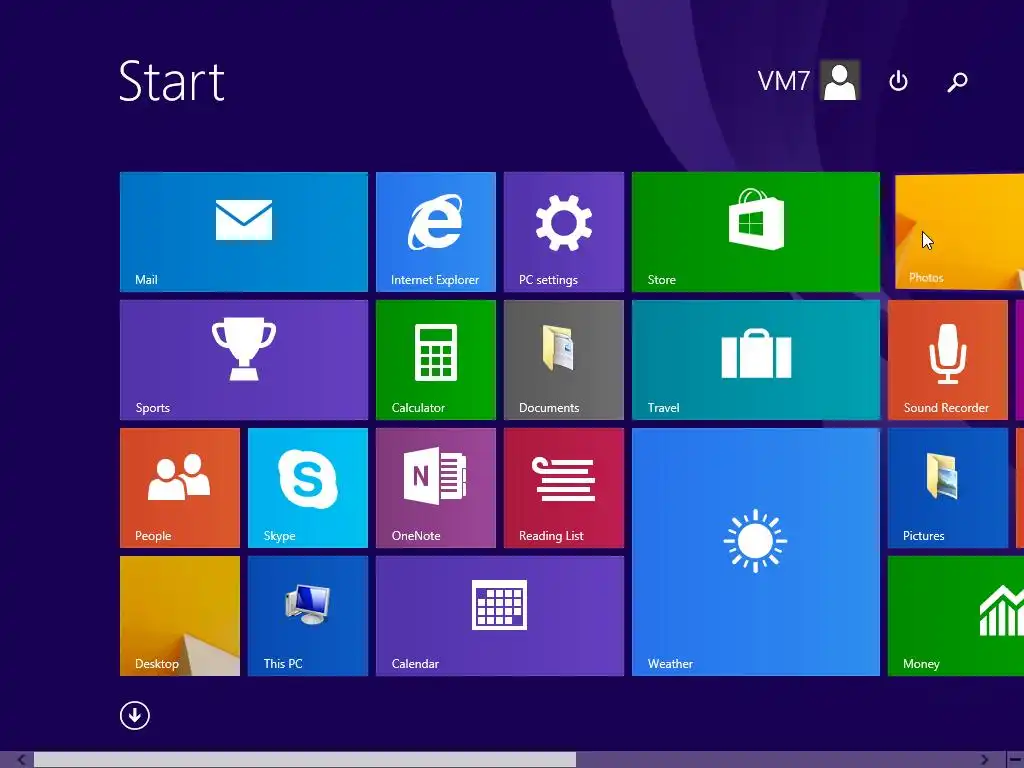Image resolution: width=1024 pixels, height=768 pixels.
Task: Click the zoom-out minus button at corner
Action: click(x=1015, y=760)
